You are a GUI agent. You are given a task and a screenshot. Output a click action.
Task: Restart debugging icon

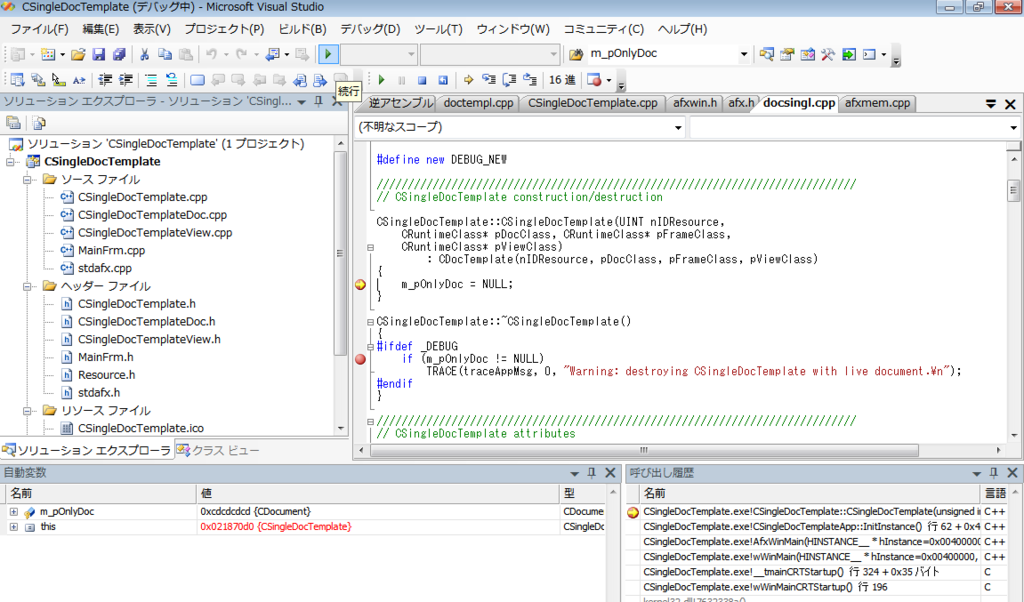point(443,80)
